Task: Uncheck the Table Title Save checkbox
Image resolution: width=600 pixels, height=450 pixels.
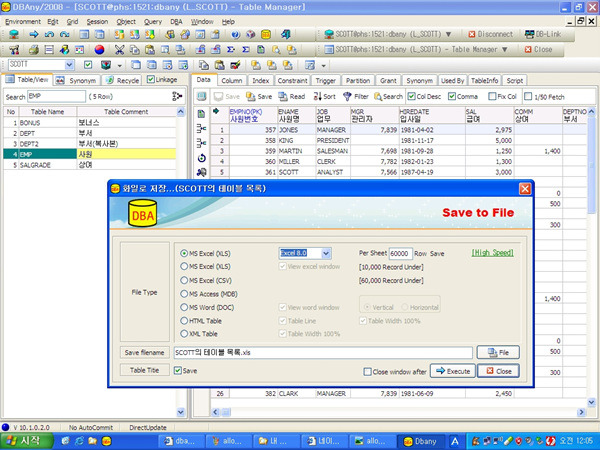Action: [178, 370]
